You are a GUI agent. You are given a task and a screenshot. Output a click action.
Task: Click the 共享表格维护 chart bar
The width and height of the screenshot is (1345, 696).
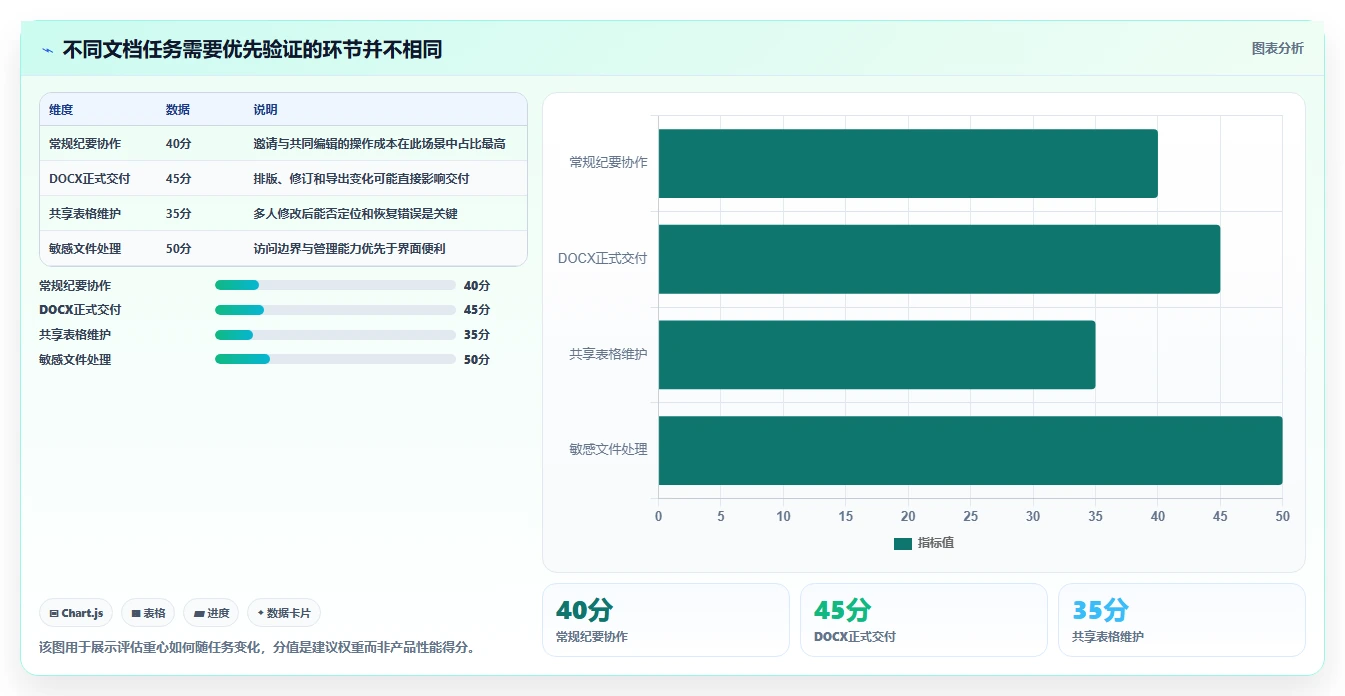pos(877,355)
